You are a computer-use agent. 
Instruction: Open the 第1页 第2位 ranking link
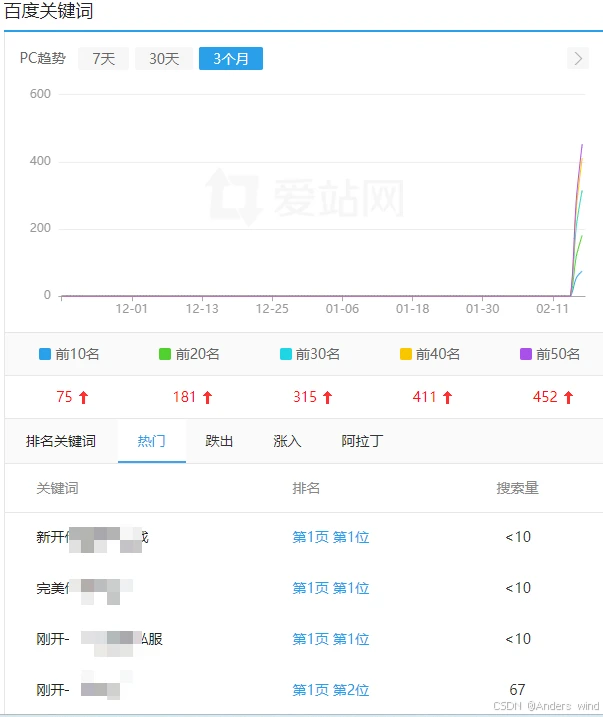[x=331, y=690]
